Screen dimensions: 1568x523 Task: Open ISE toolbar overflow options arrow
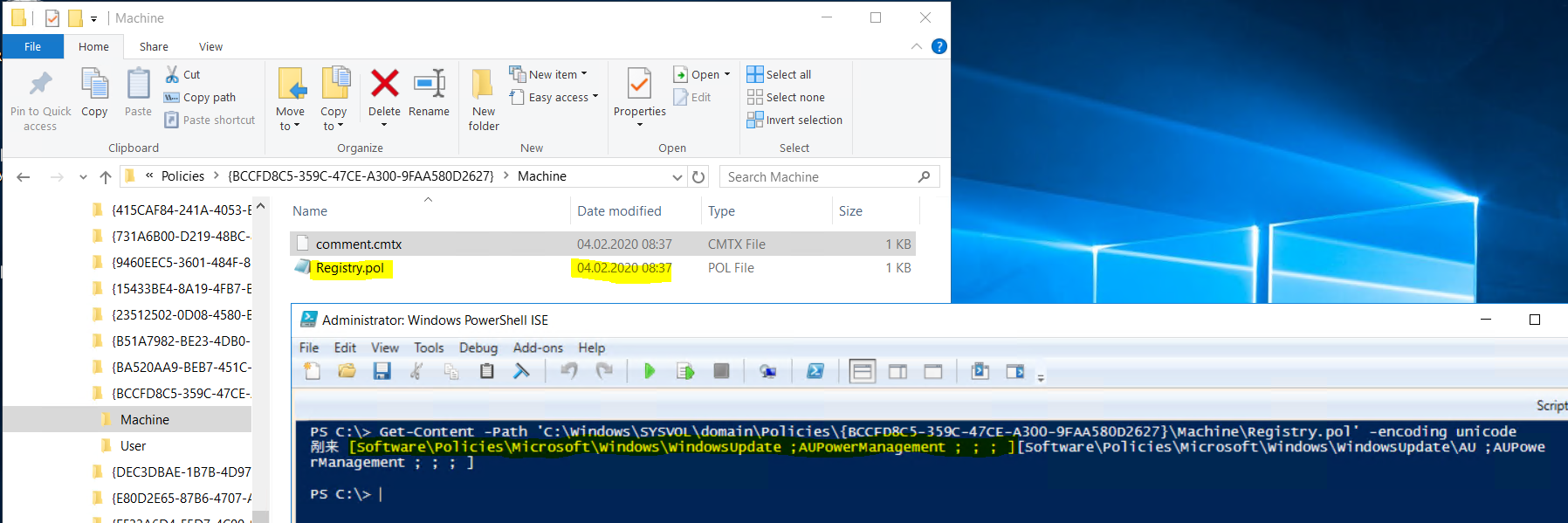click(x=1041, y=377)
